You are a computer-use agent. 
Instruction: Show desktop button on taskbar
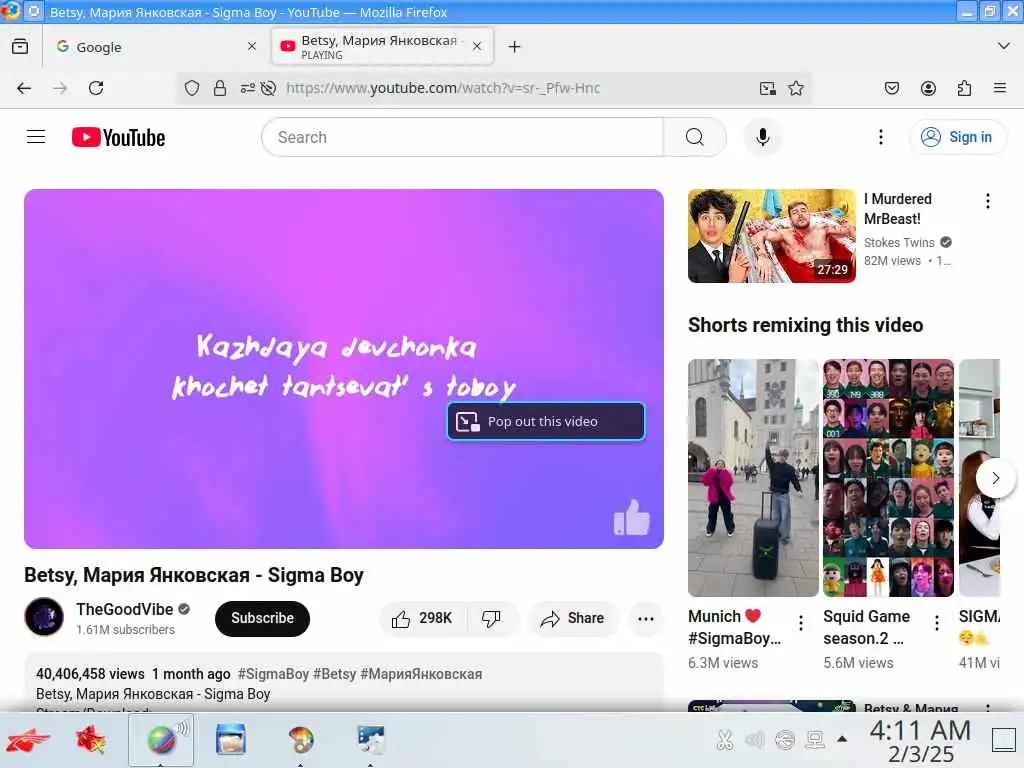pos(1003,740)
